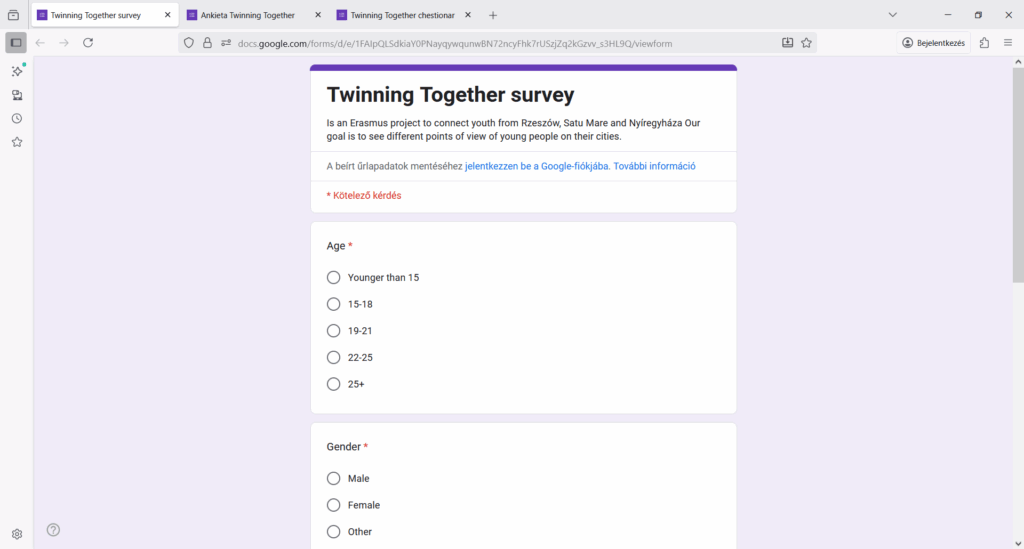Image resolution: width=1024 pixels, height=549 pixels.
Task: Click the scrollbar up arrow
Action: click(x=1018, y=62)
